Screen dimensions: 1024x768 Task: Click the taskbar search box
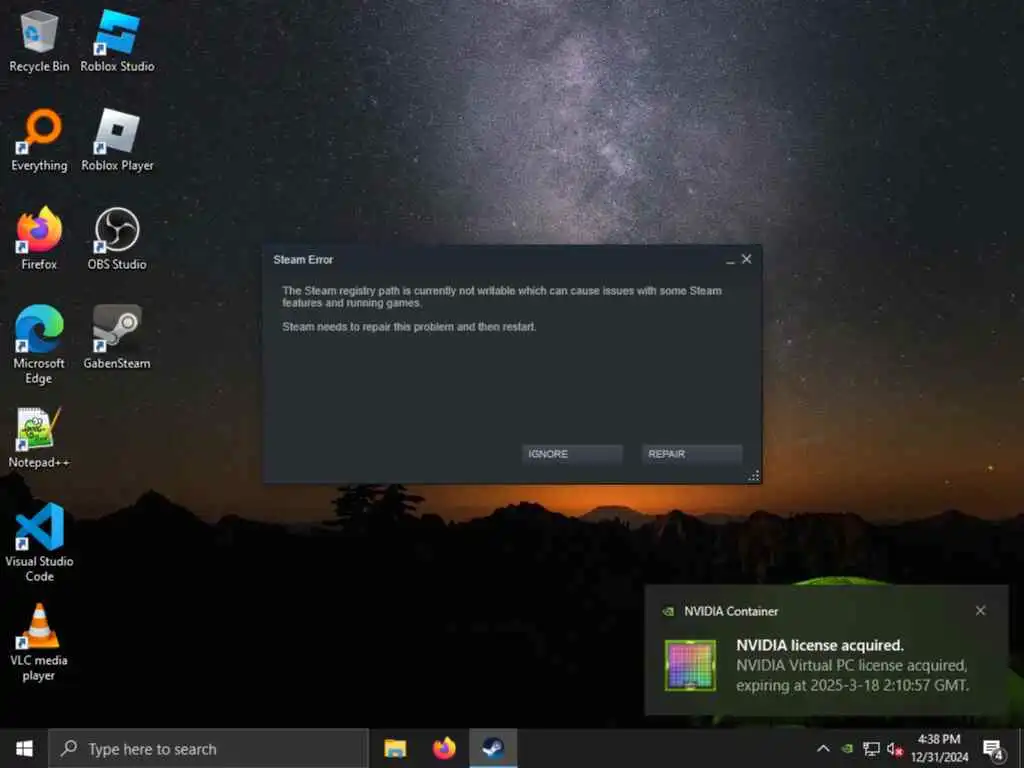(x=208, y=748)
